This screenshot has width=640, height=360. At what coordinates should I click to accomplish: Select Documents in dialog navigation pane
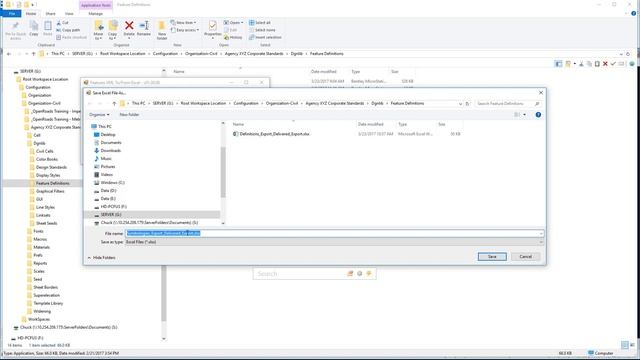click(111, 142)
